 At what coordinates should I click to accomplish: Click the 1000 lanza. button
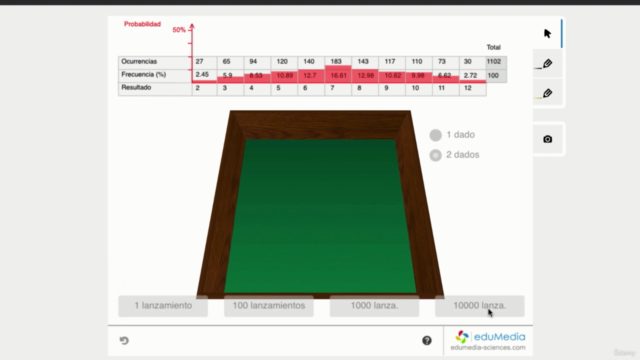click(374, 306)
